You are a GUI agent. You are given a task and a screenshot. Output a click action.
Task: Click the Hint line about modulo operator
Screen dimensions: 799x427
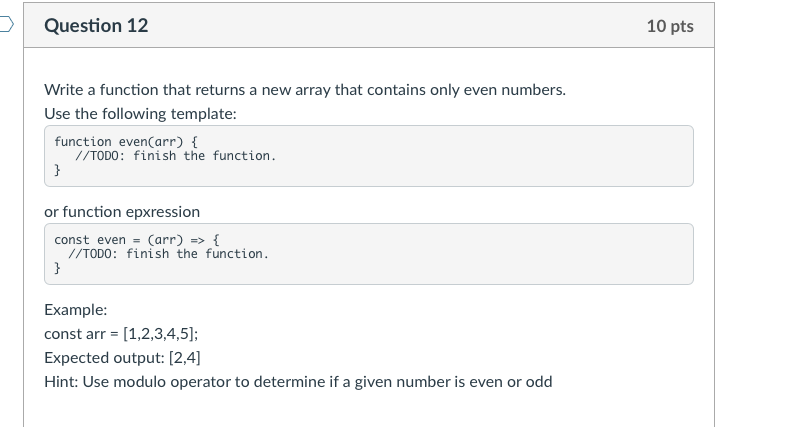(298, 382)
